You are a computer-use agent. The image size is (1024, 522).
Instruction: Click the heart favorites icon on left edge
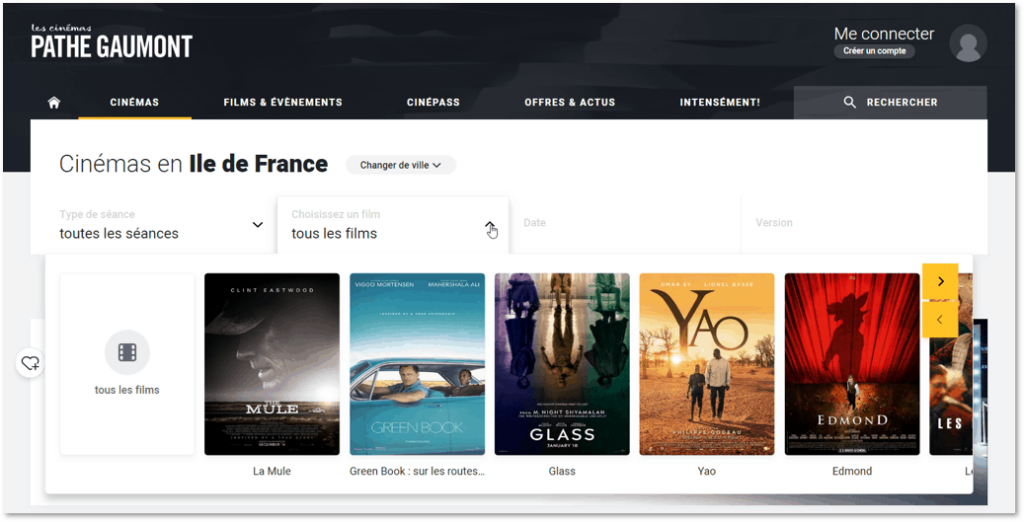pos(31,363)
